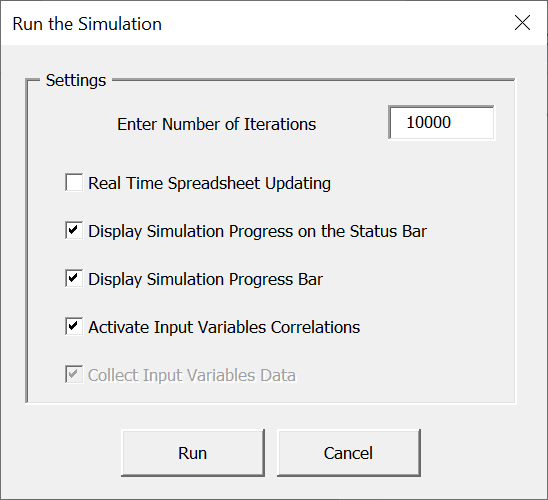Place the cursor on the 10000 value

coord(428,122)
